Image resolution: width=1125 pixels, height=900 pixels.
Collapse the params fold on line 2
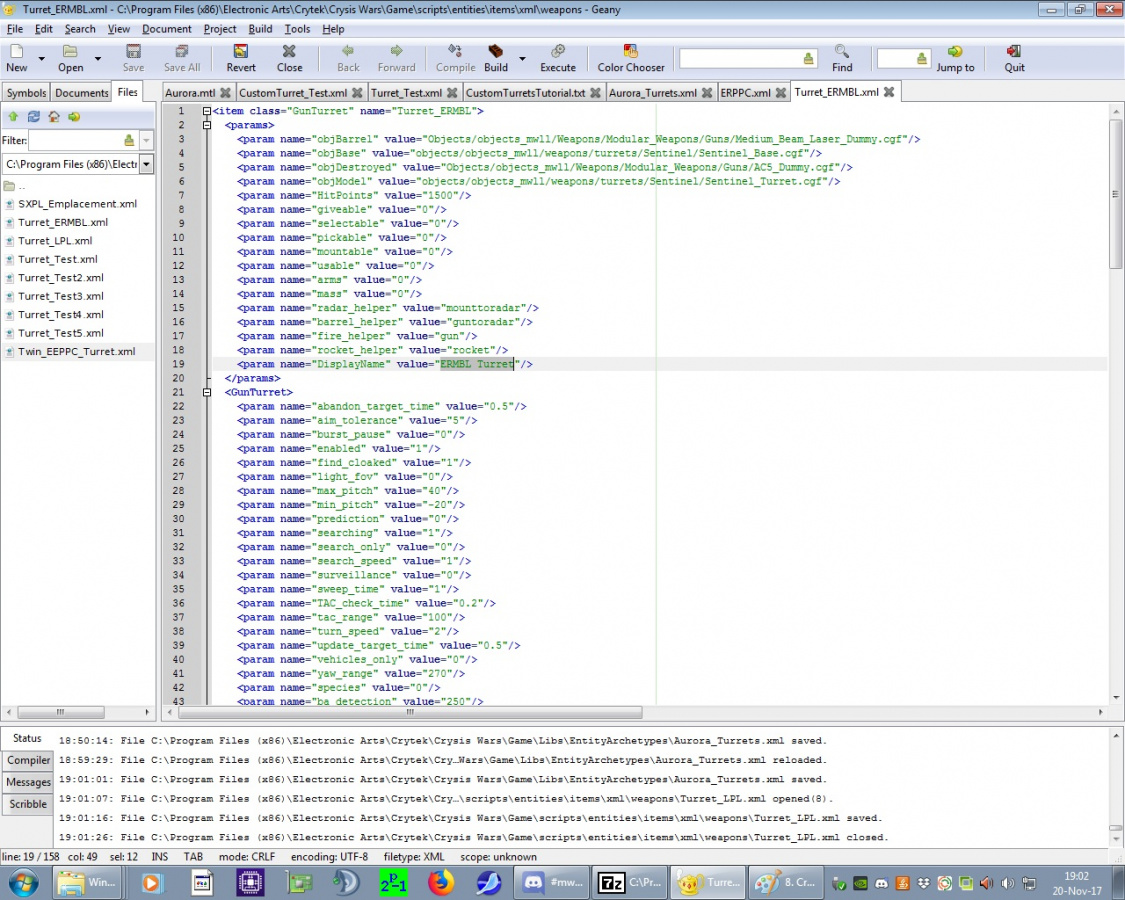(206, 125)
